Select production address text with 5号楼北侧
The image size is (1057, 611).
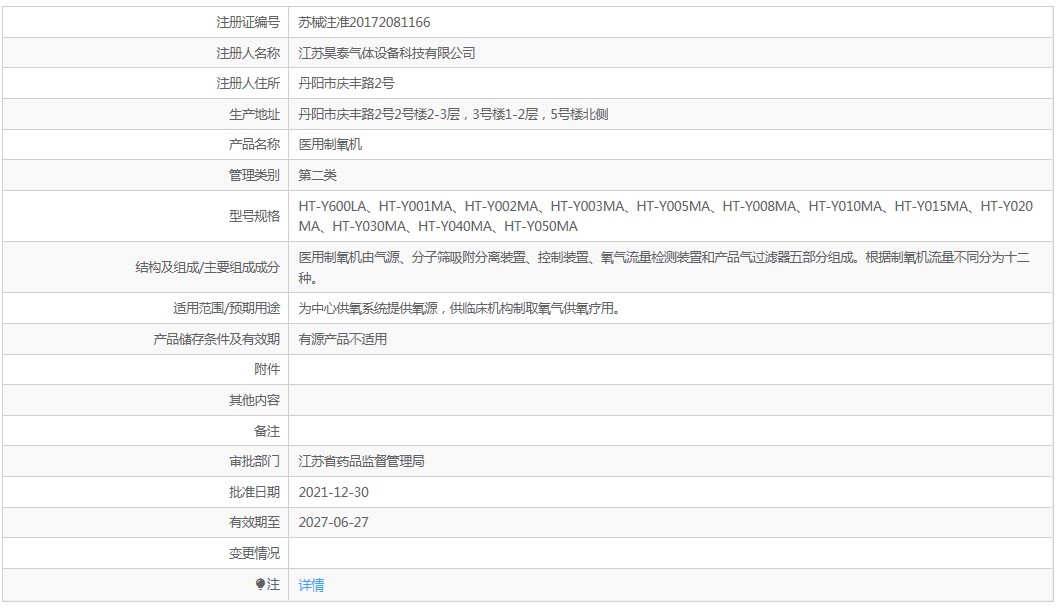tap(453, 114)
